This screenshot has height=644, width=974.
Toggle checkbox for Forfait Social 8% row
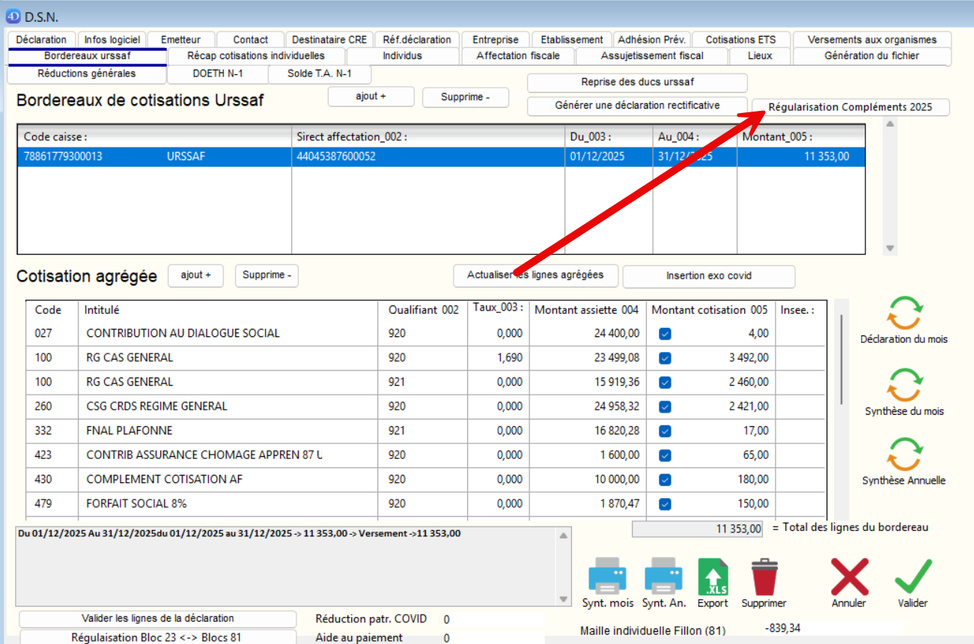pyautogui.click(x=665, y=504)
